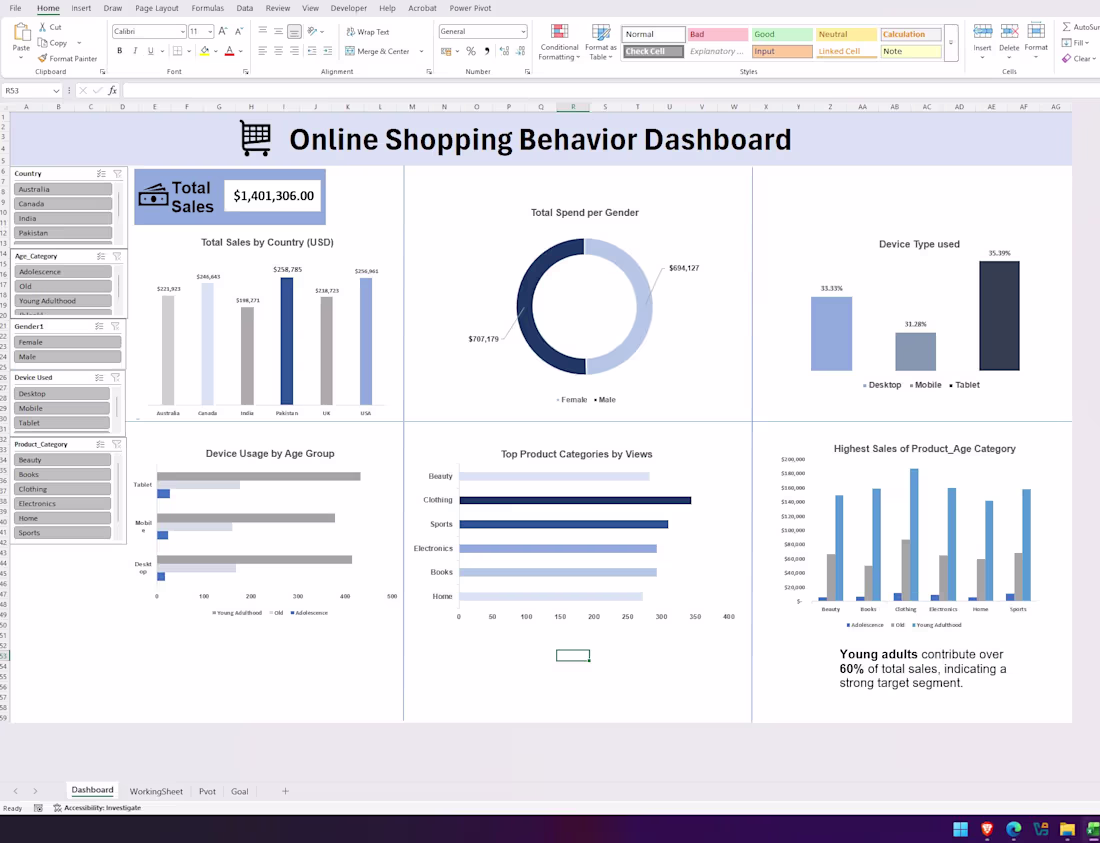The width and height of the screenshot is (1100, 843).
Task: Toggle Wrap Text
Action: point(368,32)
